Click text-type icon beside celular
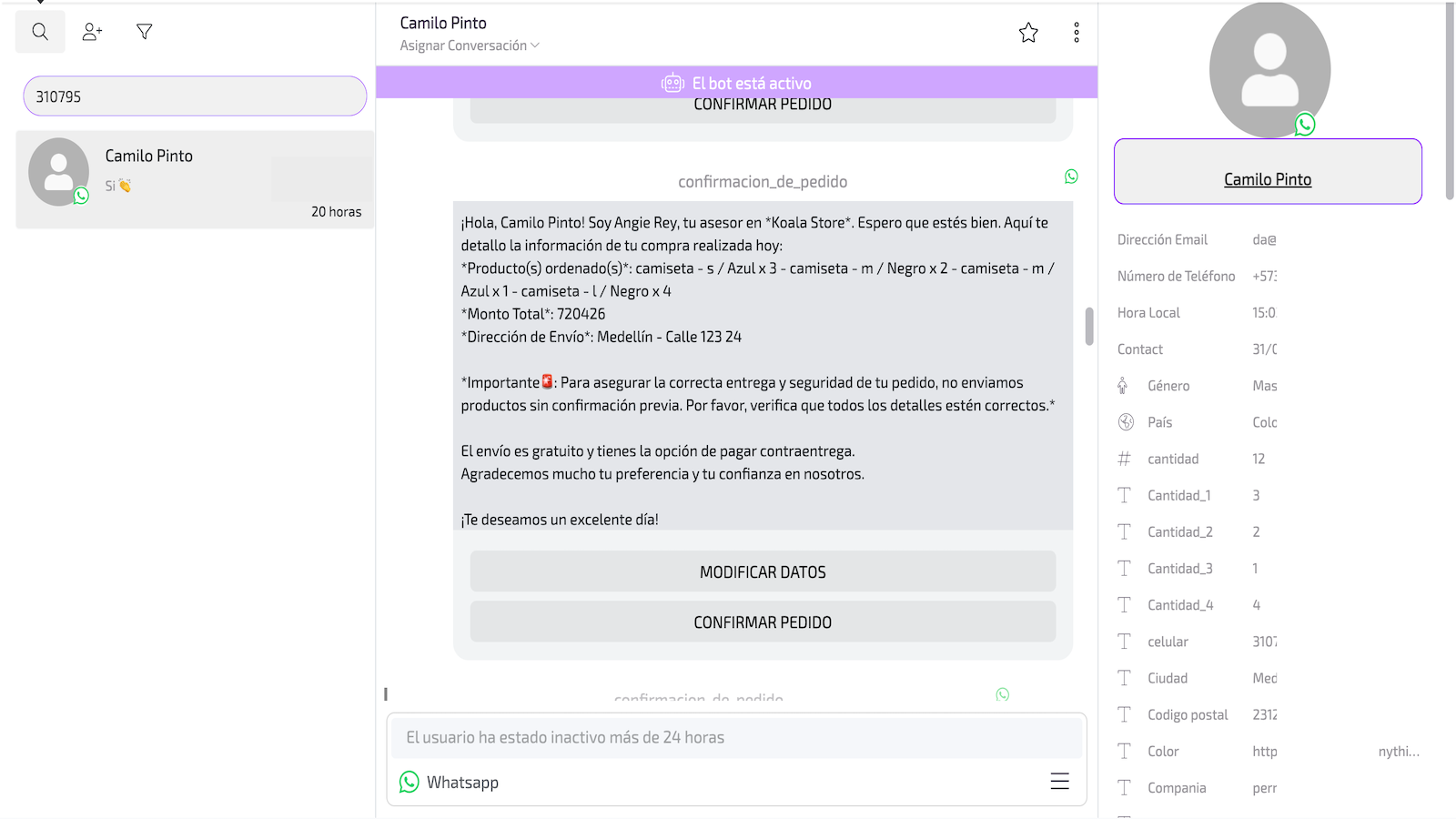 coord(1124,642)
